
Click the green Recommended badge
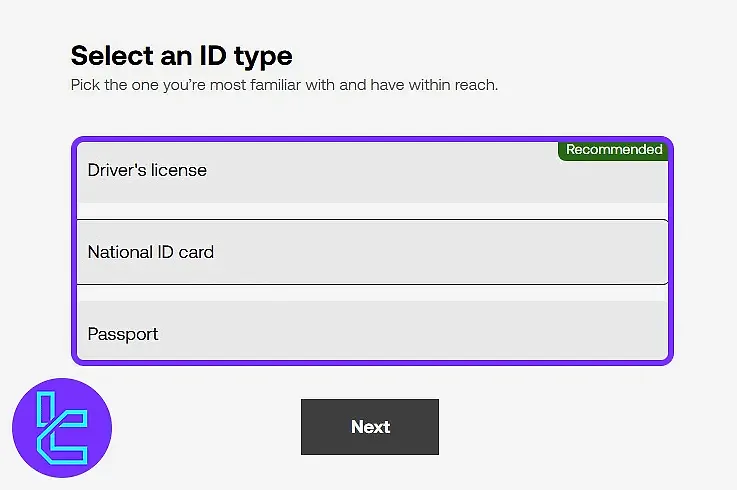click(612, 150)
